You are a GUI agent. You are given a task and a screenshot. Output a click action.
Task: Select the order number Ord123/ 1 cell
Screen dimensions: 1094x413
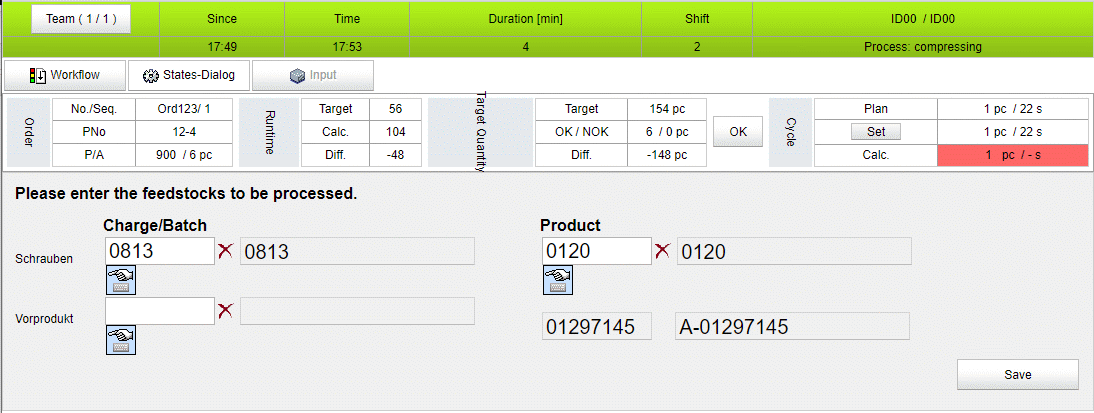pos(183,109)
